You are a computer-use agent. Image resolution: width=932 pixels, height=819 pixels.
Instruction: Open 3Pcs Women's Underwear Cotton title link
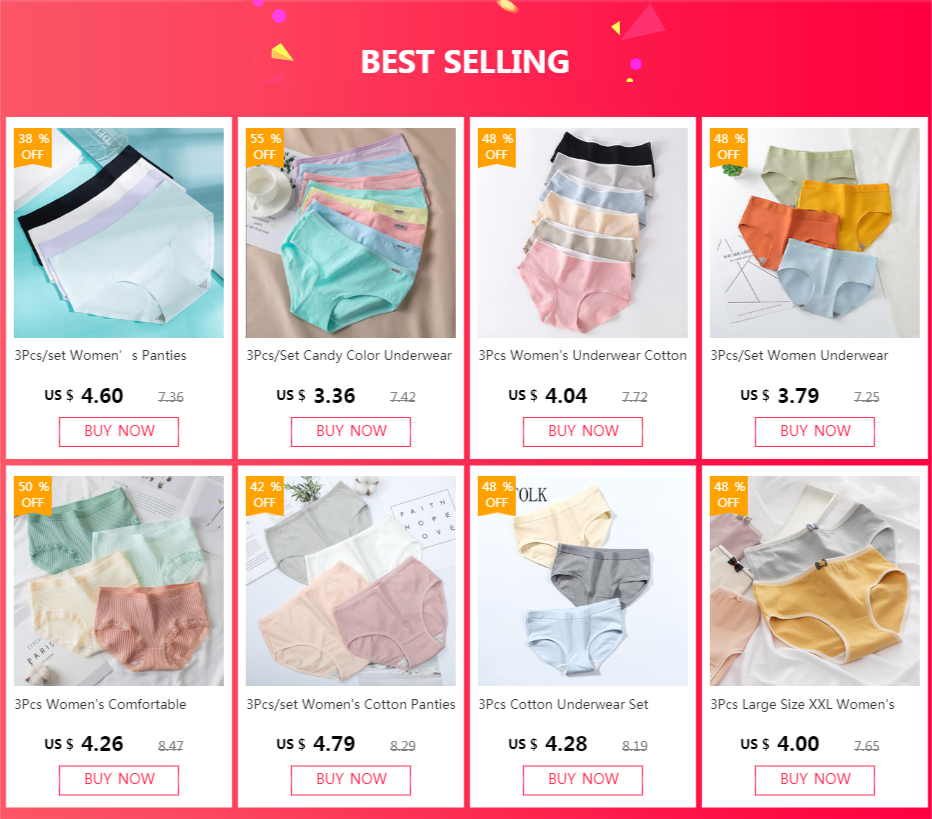click(x=582, y=355)
